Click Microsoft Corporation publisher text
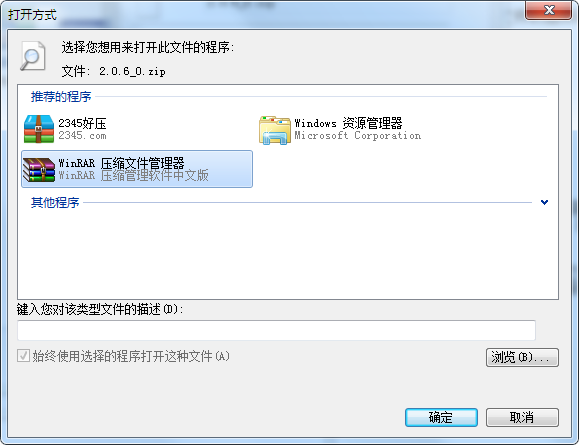The image size is (579, 445). point(357,136)
